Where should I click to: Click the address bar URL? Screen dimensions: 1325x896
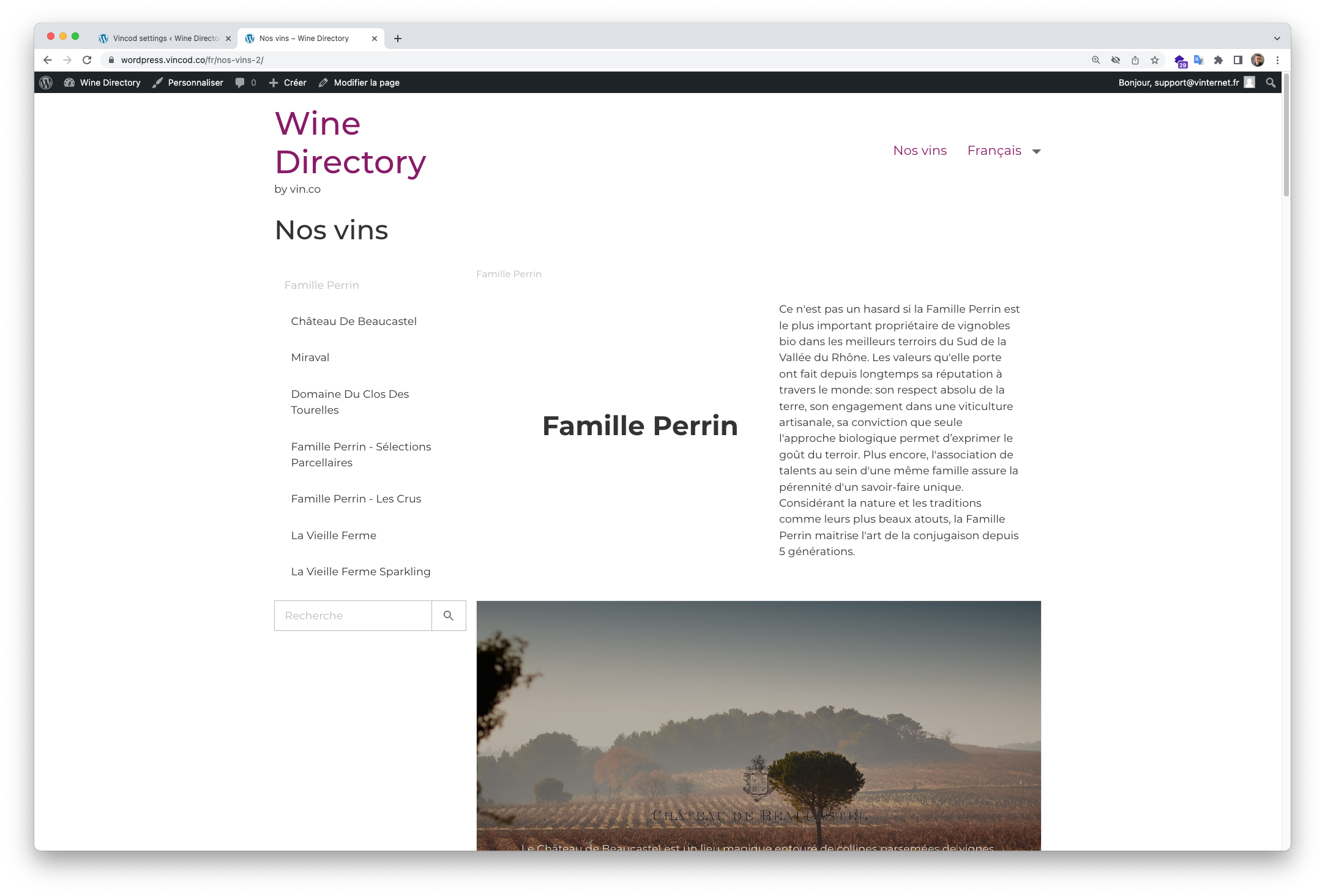[x=192, y=60]
